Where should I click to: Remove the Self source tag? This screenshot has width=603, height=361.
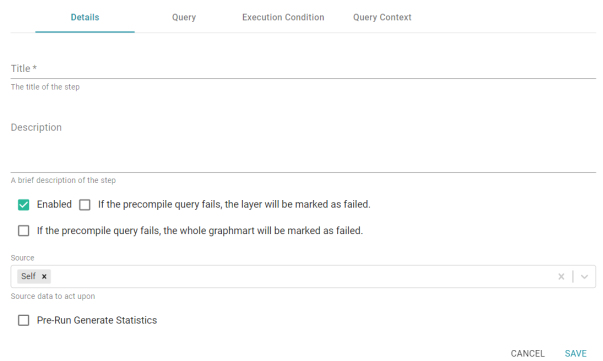pos(44,276)
